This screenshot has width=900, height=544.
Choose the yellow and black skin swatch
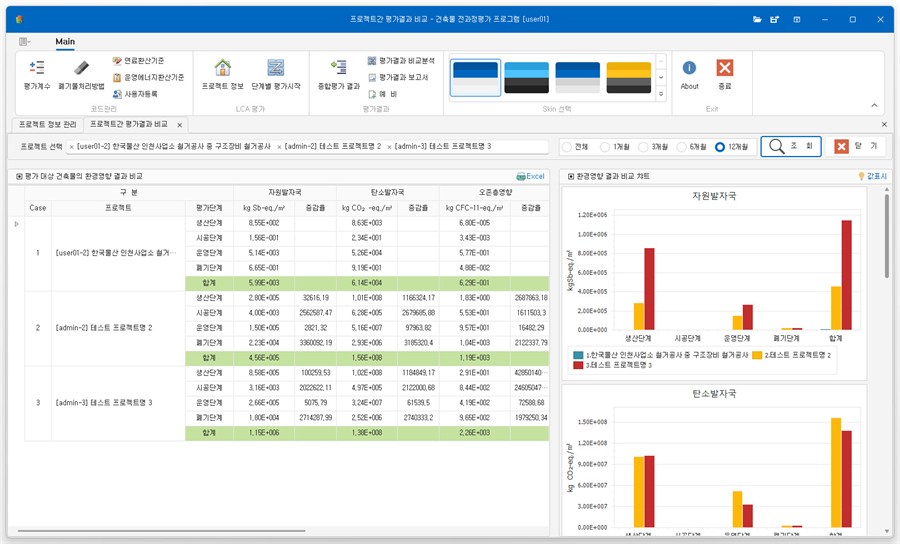(629, 77)
